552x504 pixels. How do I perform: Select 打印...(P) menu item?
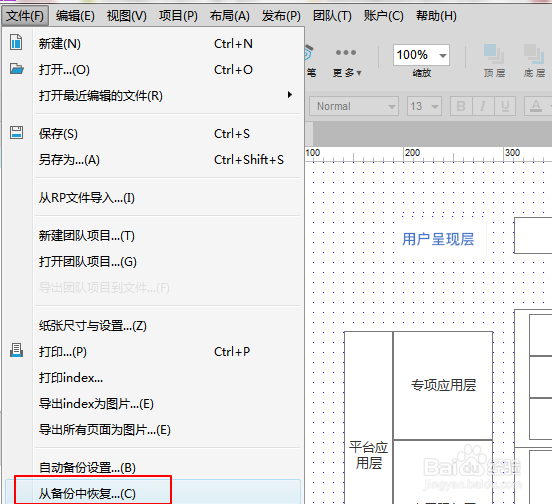pyautogui.click(x=153, y=352)
